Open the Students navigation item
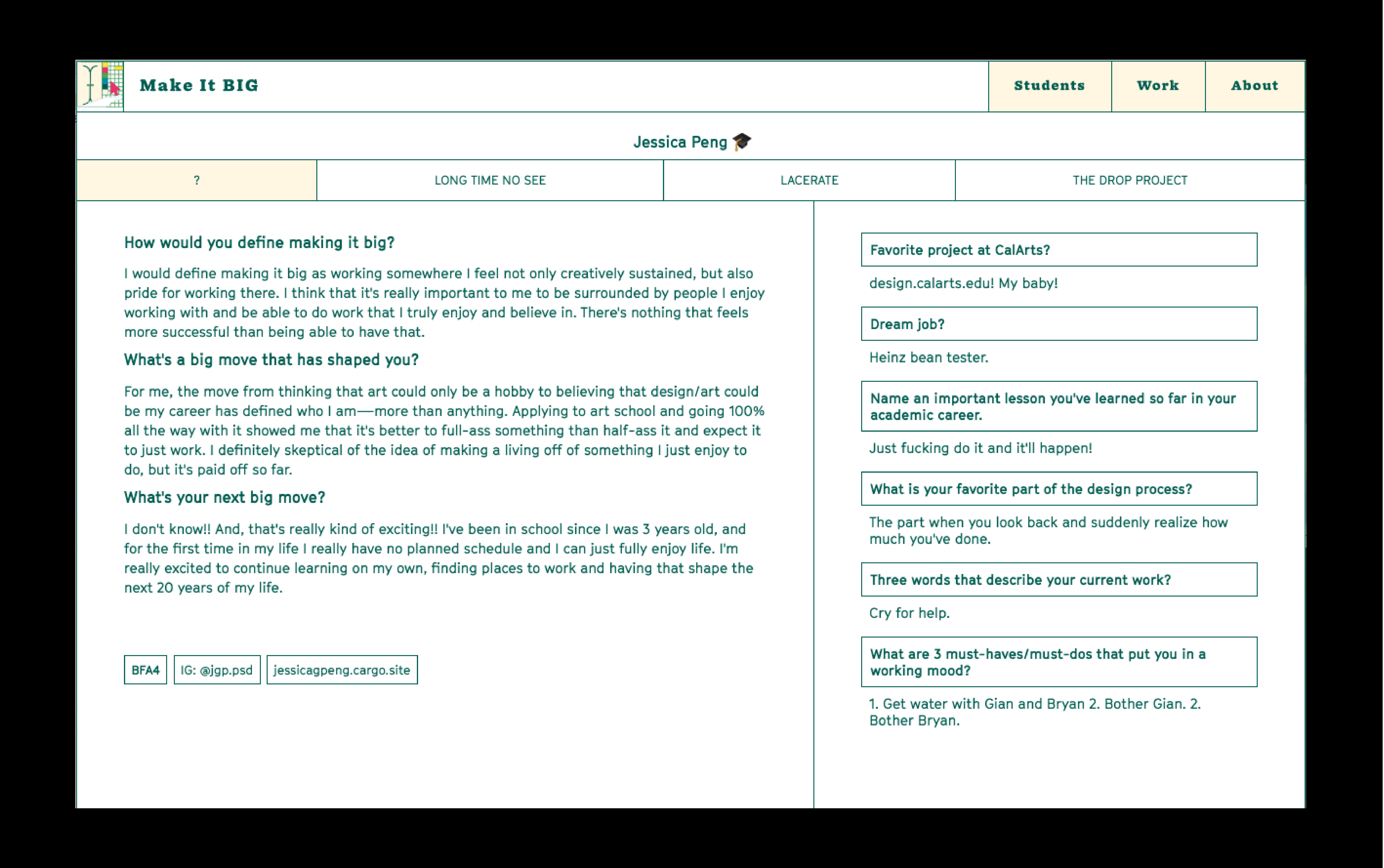 point(1050,86)
